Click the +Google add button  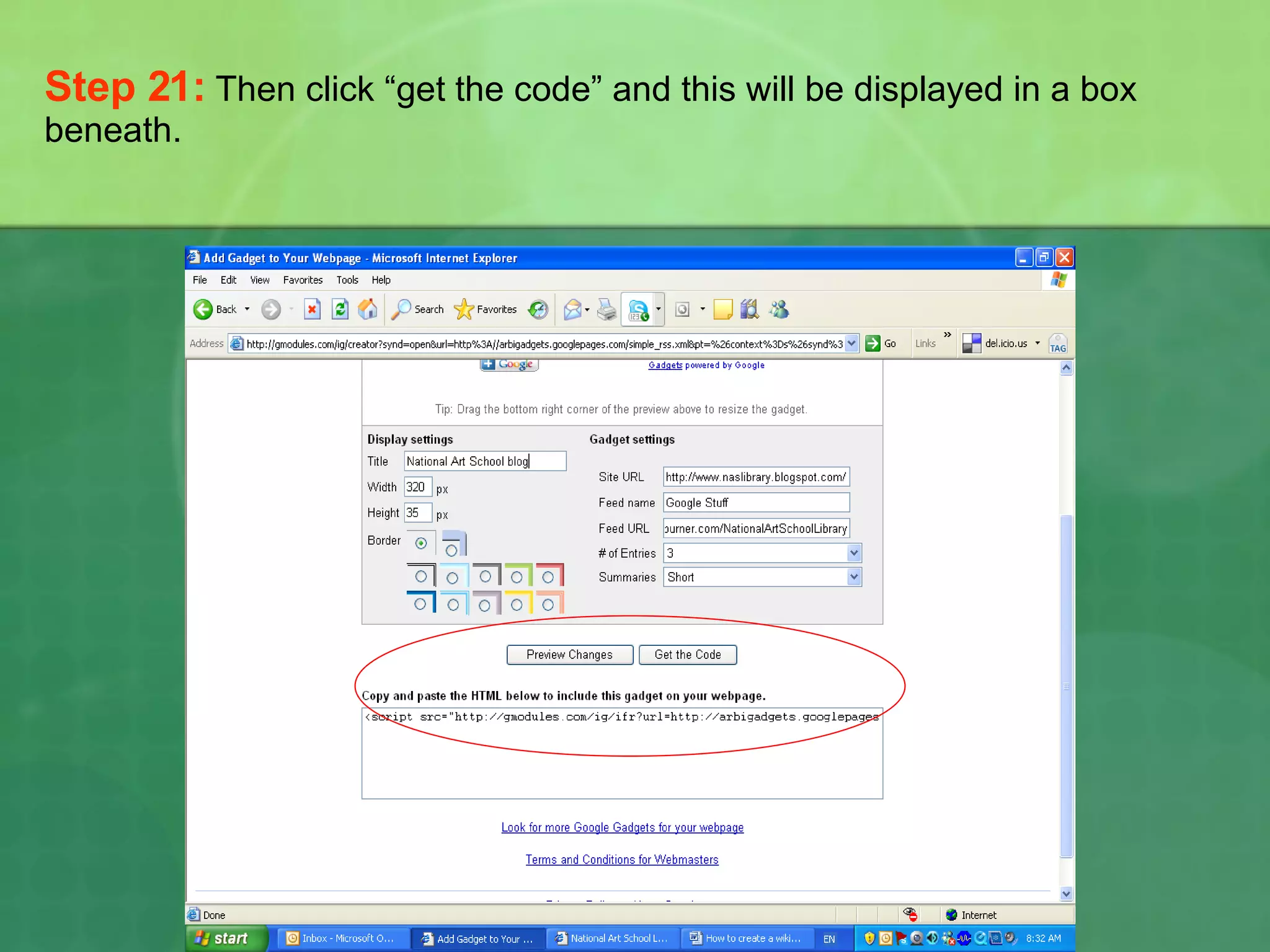click(509, 364)
